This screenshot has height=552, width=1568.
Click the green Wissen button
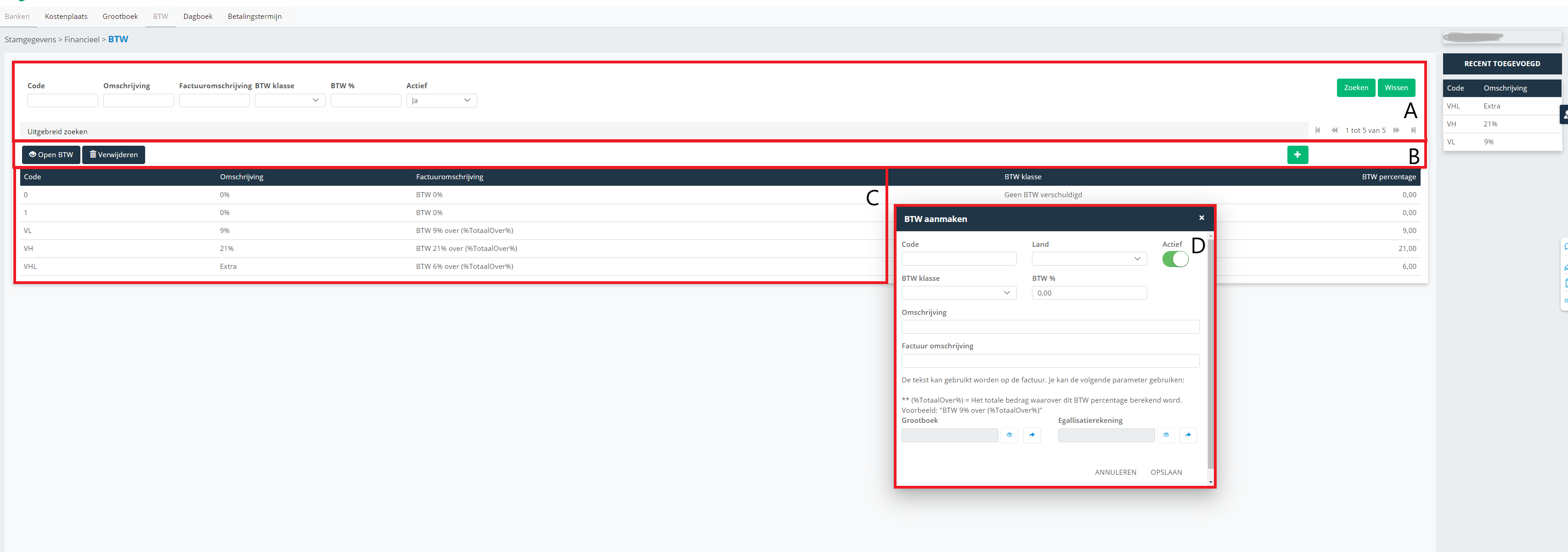click(1396, 88)
